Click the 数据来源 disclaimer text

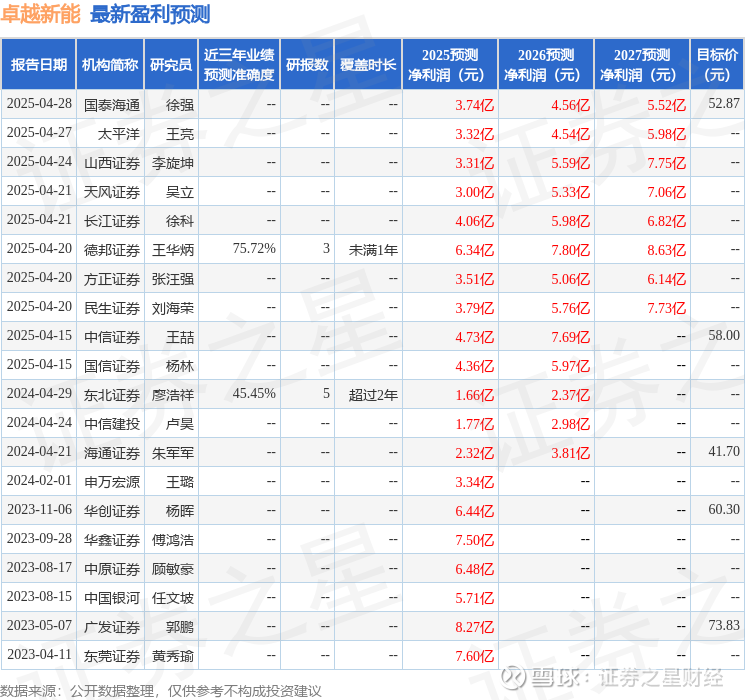pyautogui.click(x=161, y=691)
